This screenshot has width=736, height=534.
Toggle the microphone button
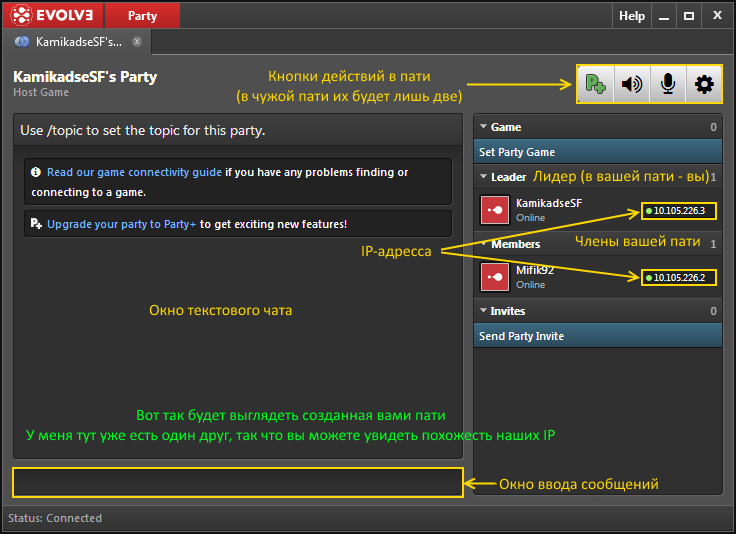coord(668,85)
